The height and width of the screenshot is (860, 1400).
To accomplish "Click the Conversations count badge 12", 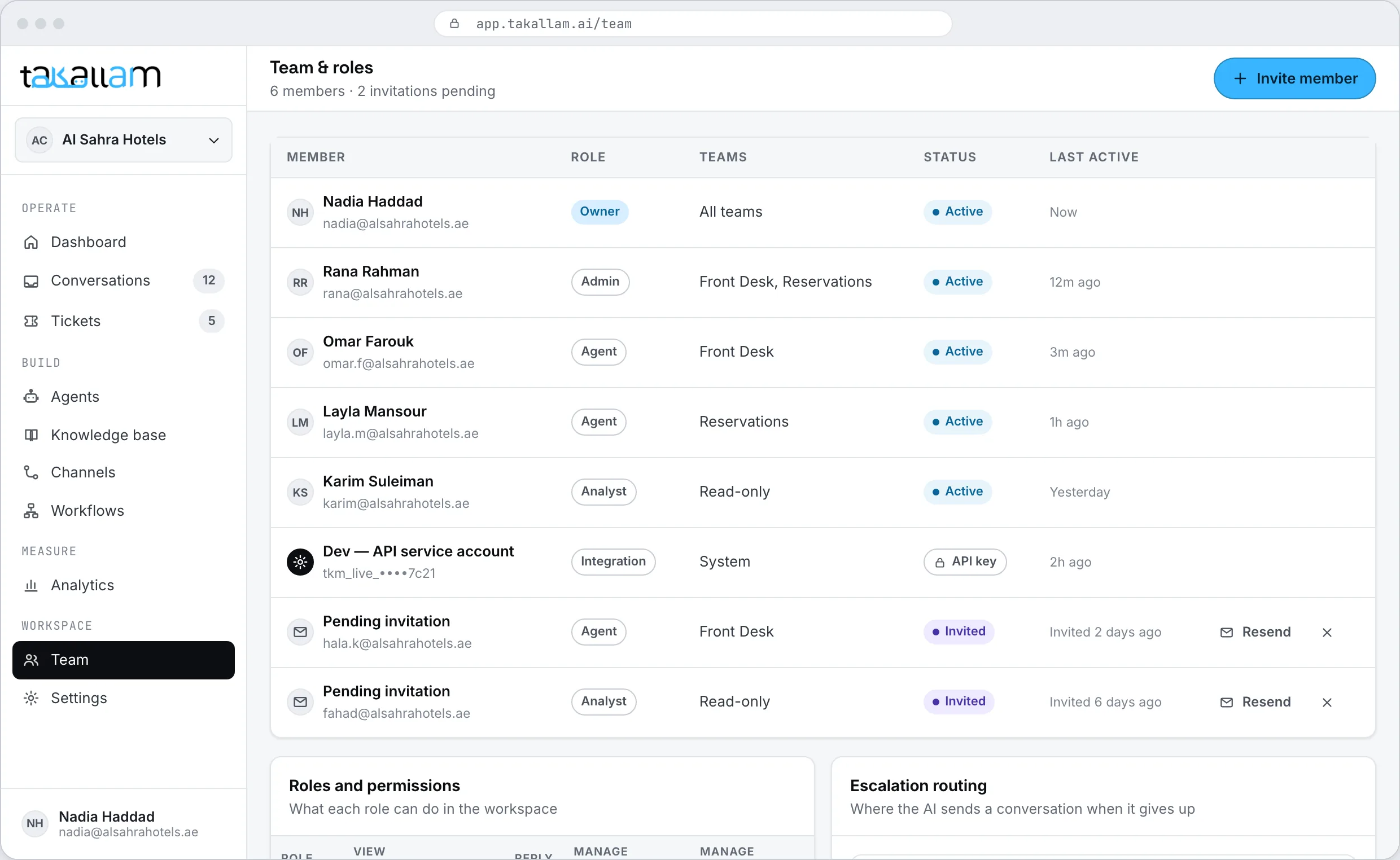I will 209,280.
